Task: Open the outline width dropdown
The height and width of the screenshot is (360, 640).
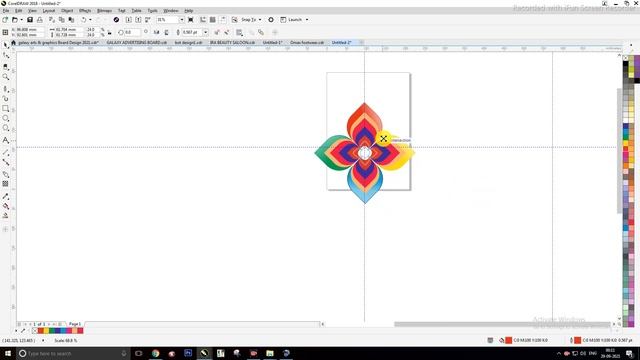Action: tap(205, 32)
